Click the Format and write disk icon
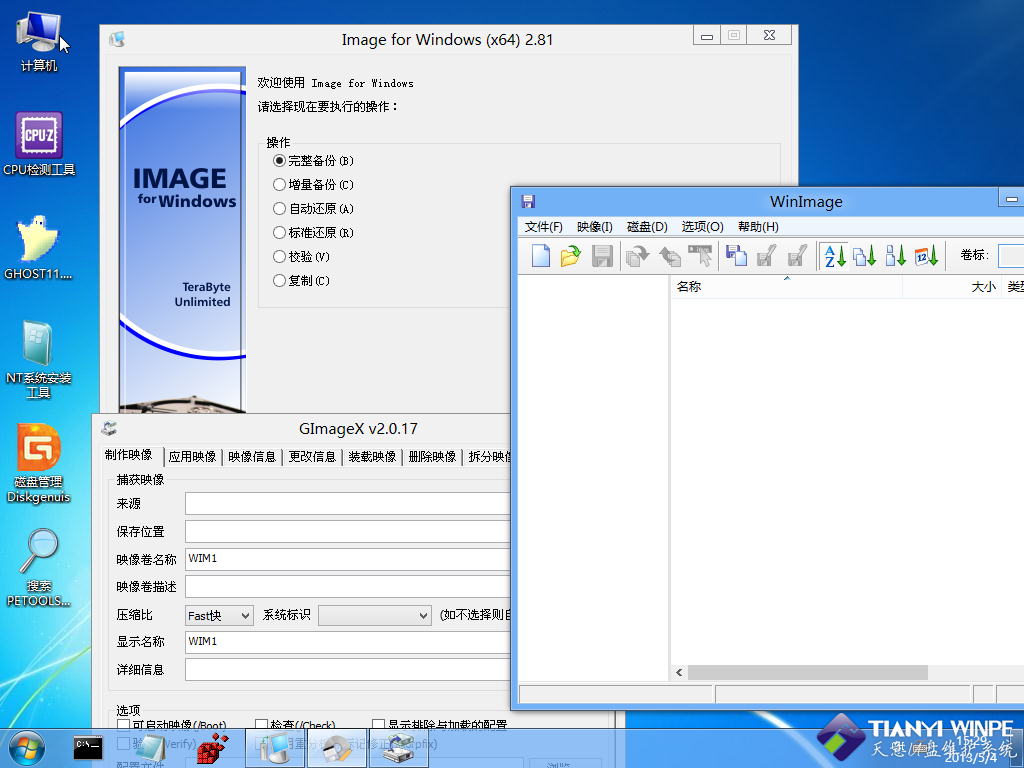1024x768 pixels. click(797, 255)
